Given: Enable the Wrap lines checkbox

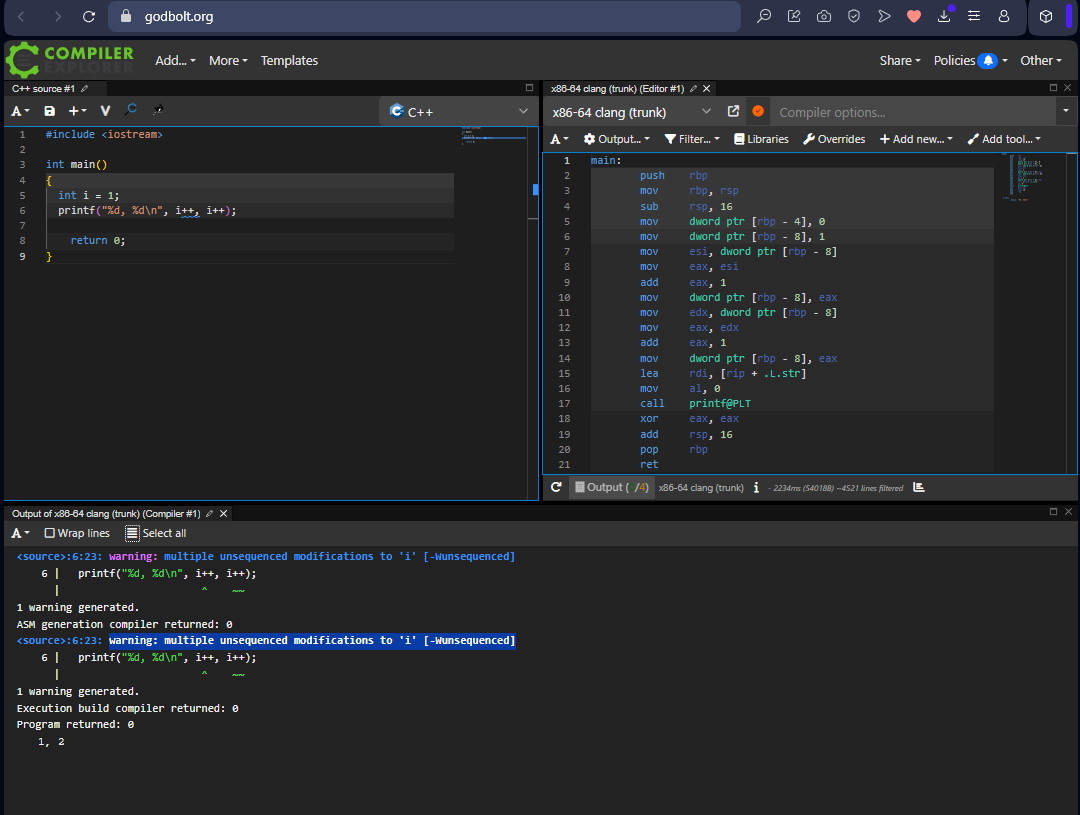Looking at the screenshot, I should point(50,533).
